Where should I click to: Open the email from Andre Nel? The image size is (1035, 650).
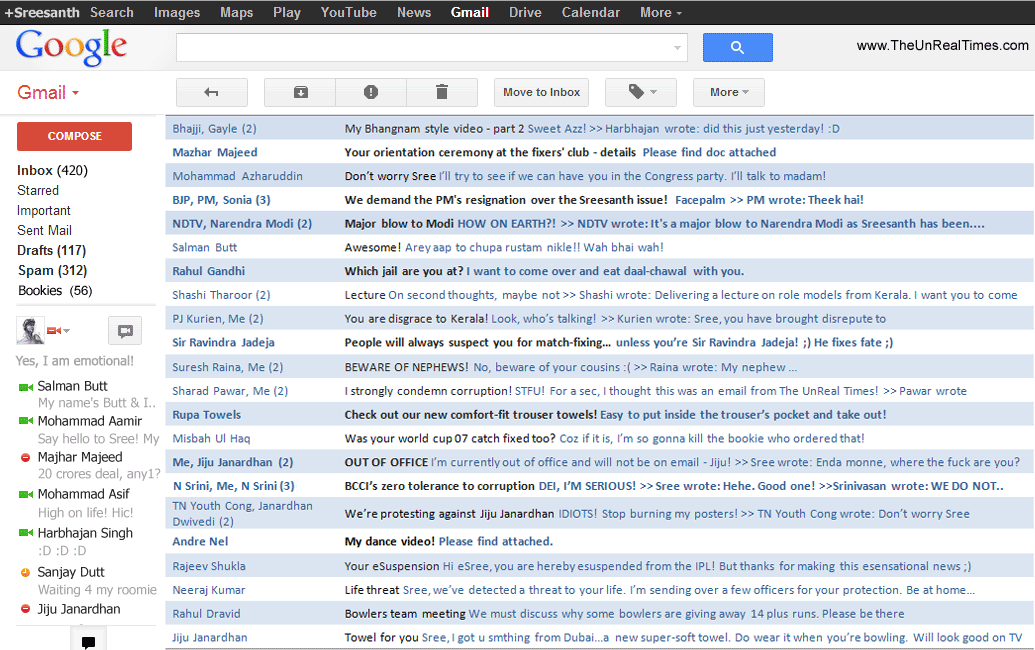tap(599, 542)
